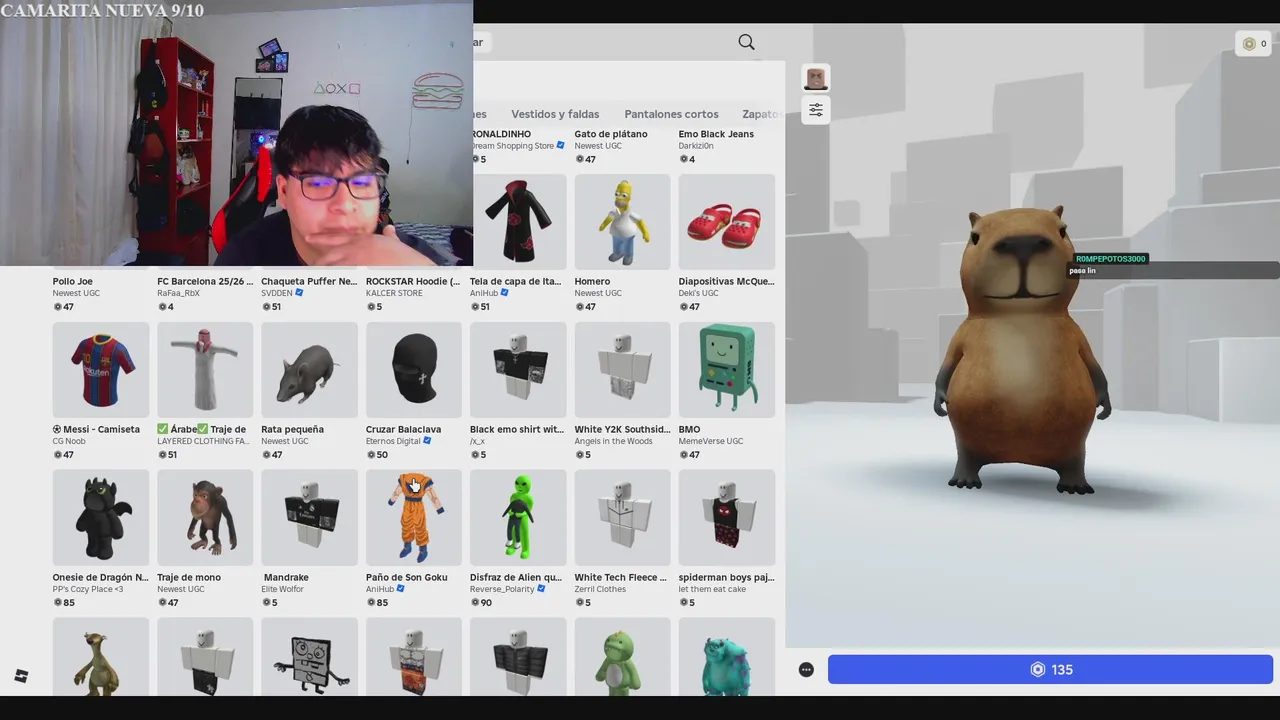Screen dimensions: 1280x720
Task: Select the Mandrake shirt item
Action: point(309,518)
